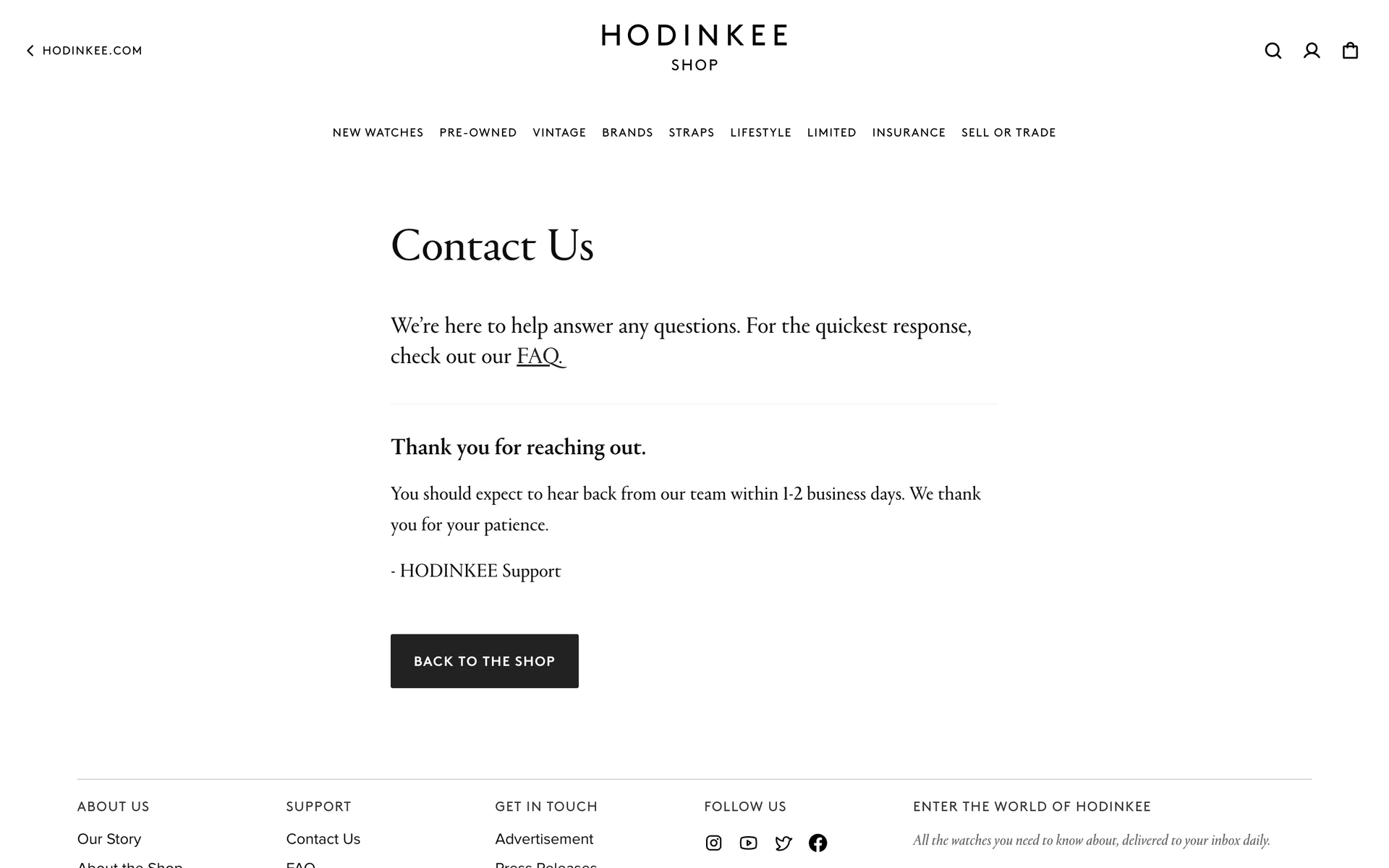The width and height of the screenshot is (1389, 868).
Task: Click the HODINKEE Shop logo
Action: tap(694, 48)
